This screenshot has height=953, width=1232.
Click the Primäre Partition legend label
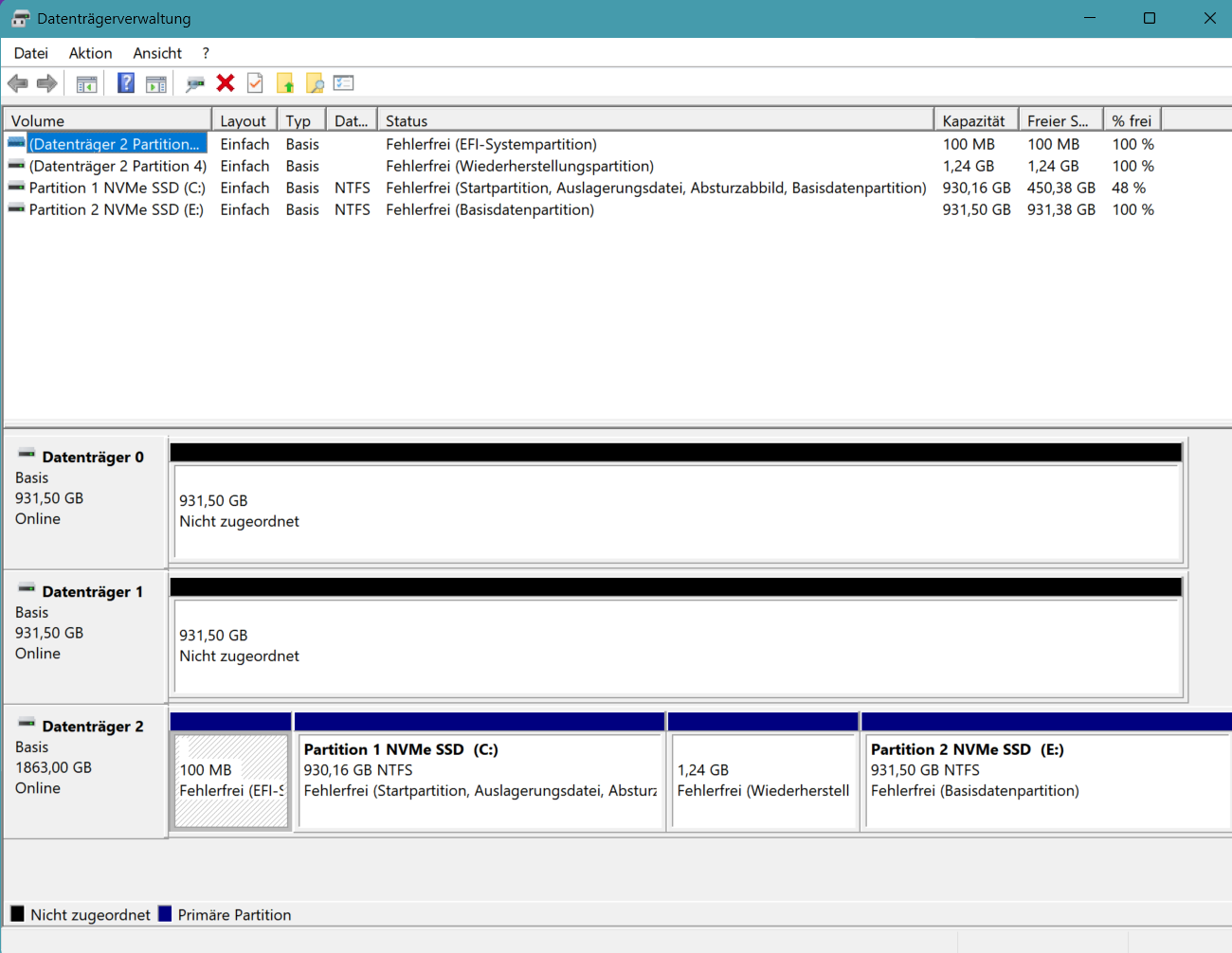point(234,914)
